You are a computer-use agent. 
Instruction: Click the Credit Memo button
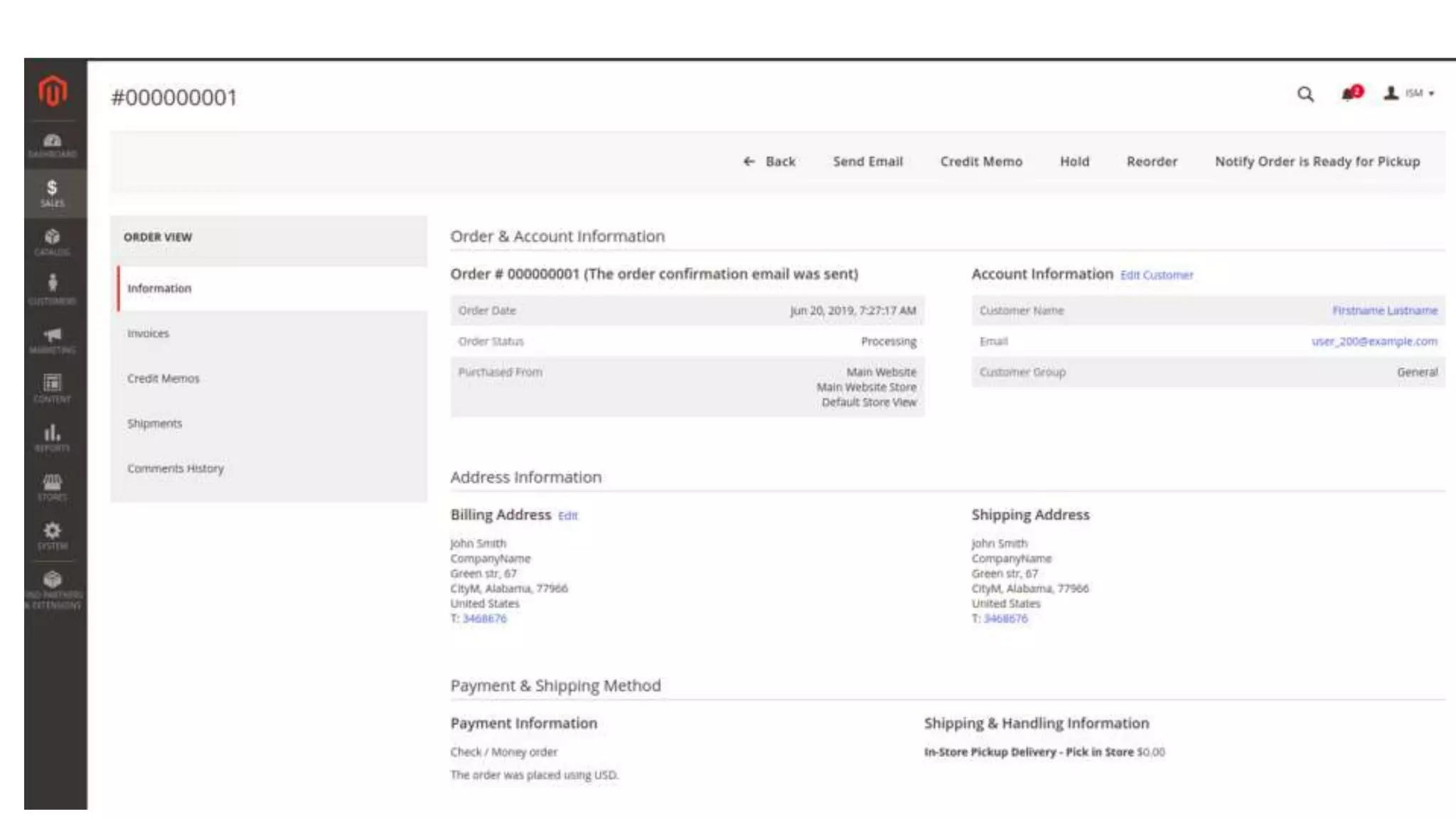coord(980,161)
